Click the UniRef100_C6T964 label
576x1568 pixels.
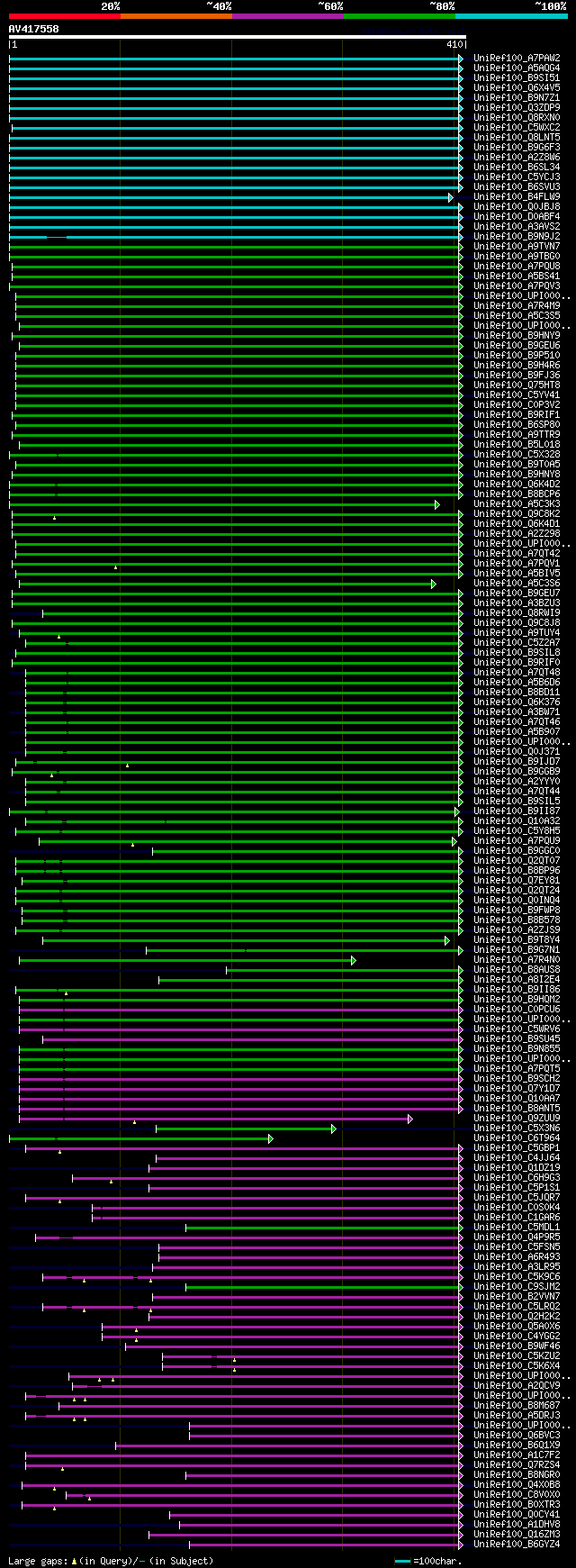pos(517,1138)
